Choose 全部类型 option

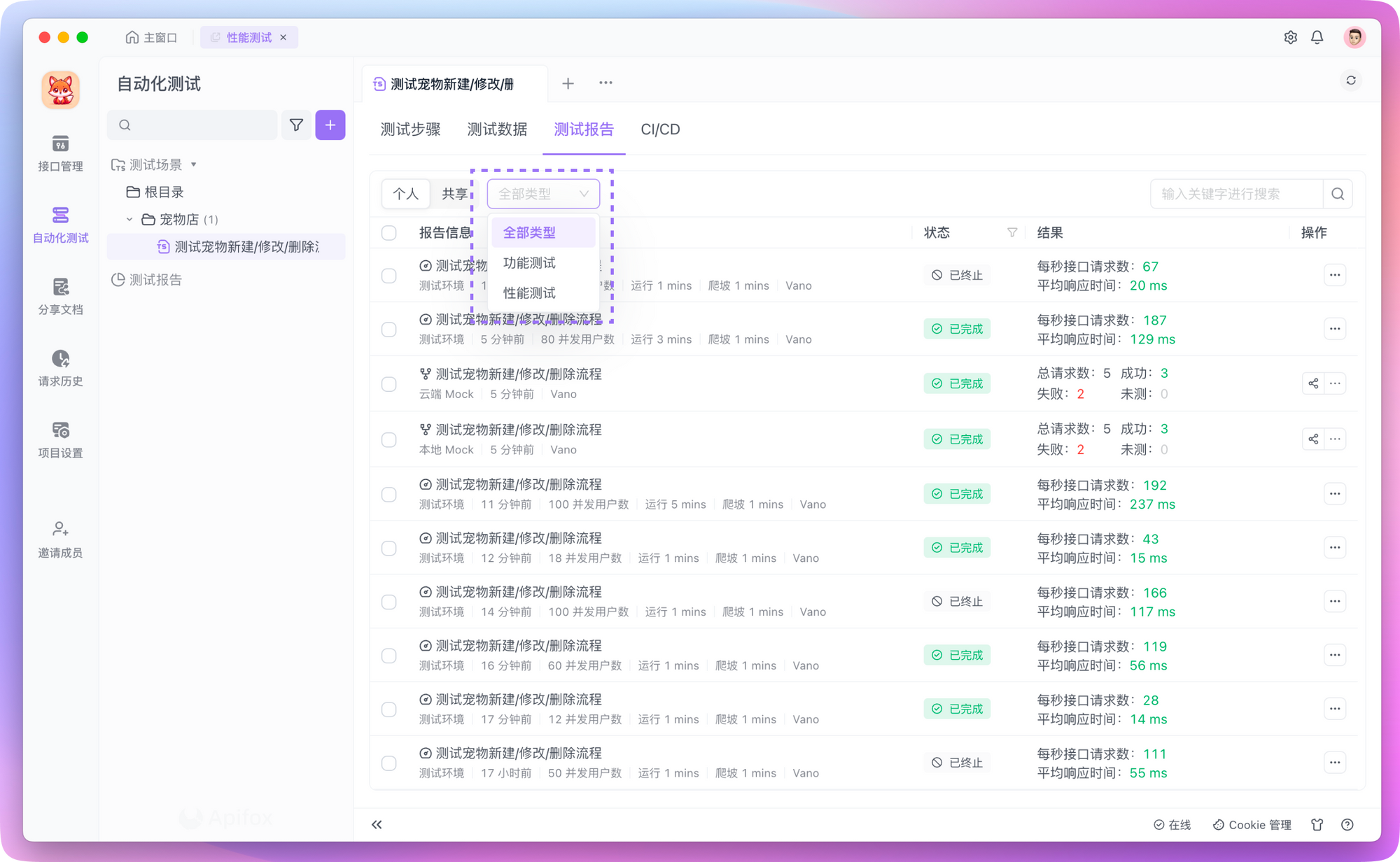pos(543,232)
